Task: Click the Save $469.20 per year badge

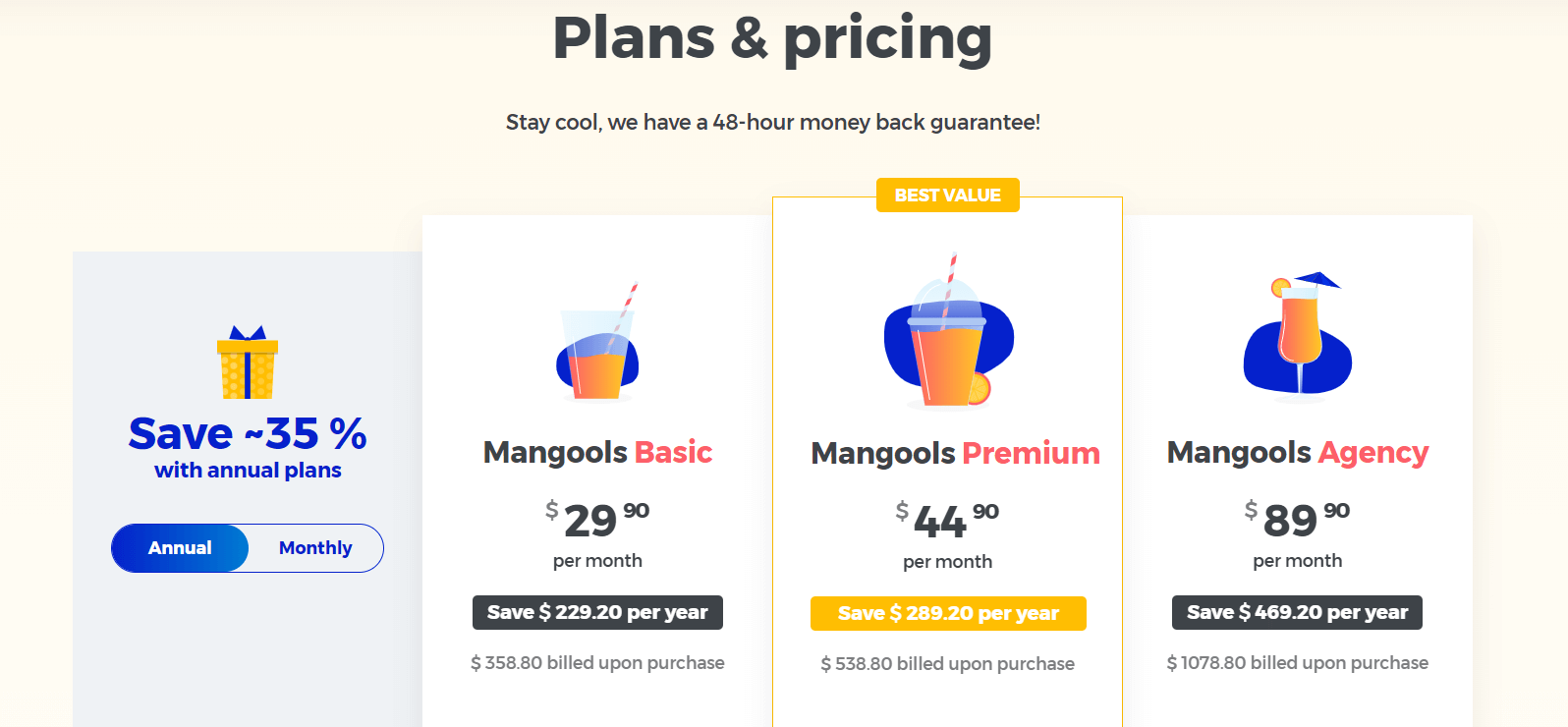Action: click(1297, 612)
